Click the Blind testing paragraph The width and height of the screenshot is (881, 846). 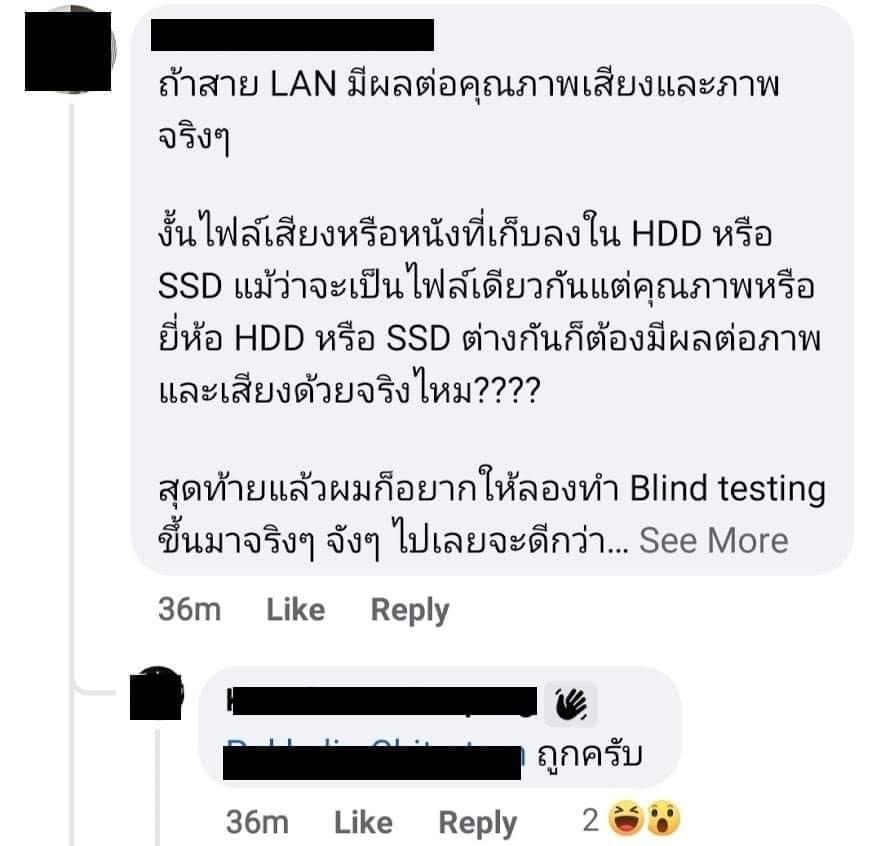[x=492, y=515]
